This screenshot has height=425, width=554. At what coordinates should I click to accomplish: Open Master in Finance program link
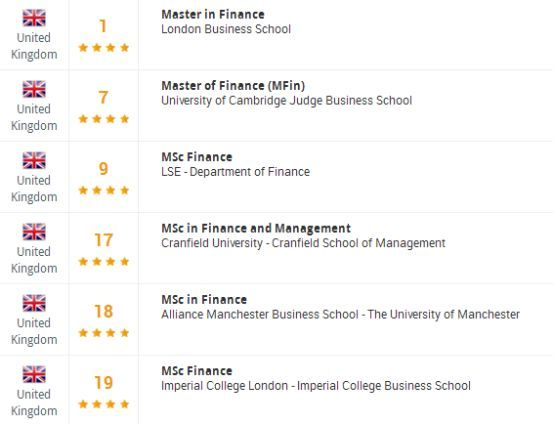(x=213, y=14)
